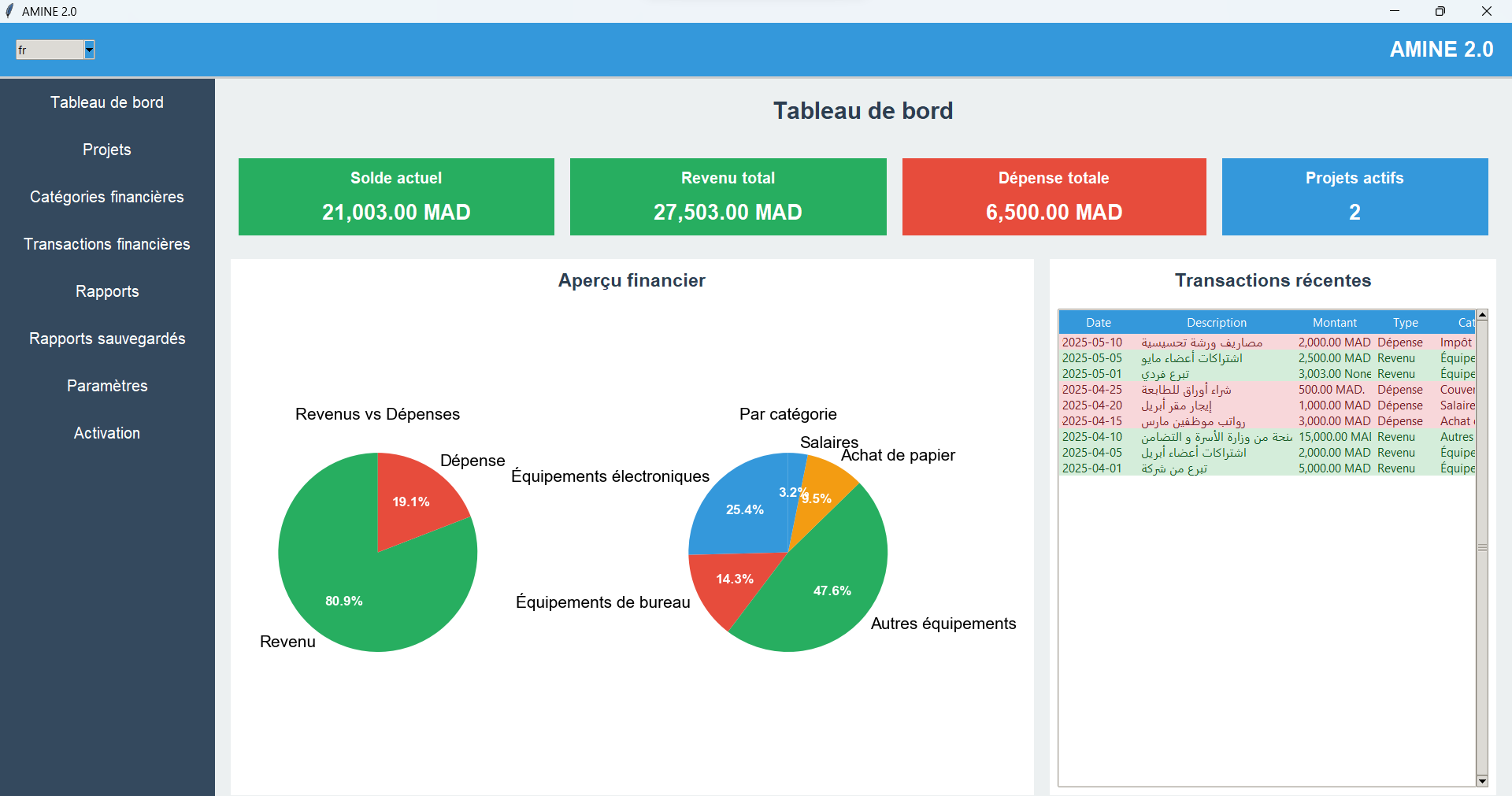Screen dimensions: 1512x796
Task: Navigate to Rapports in the sidebar
Action: [x=107, y=291]
